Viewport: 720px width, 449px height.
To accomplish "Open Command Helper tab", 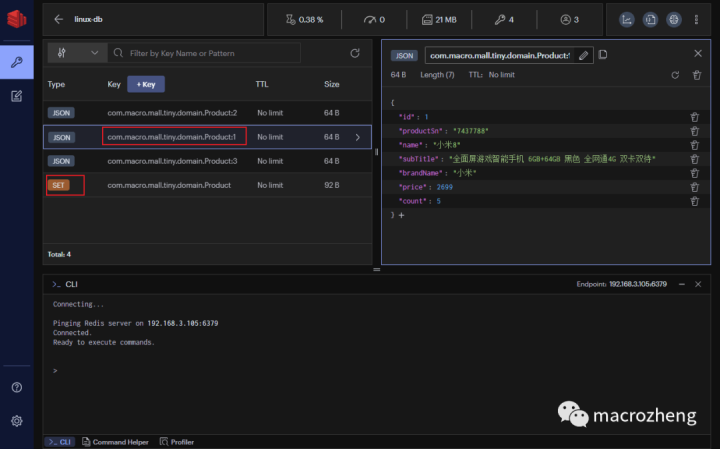I will (x=115, y=442).
